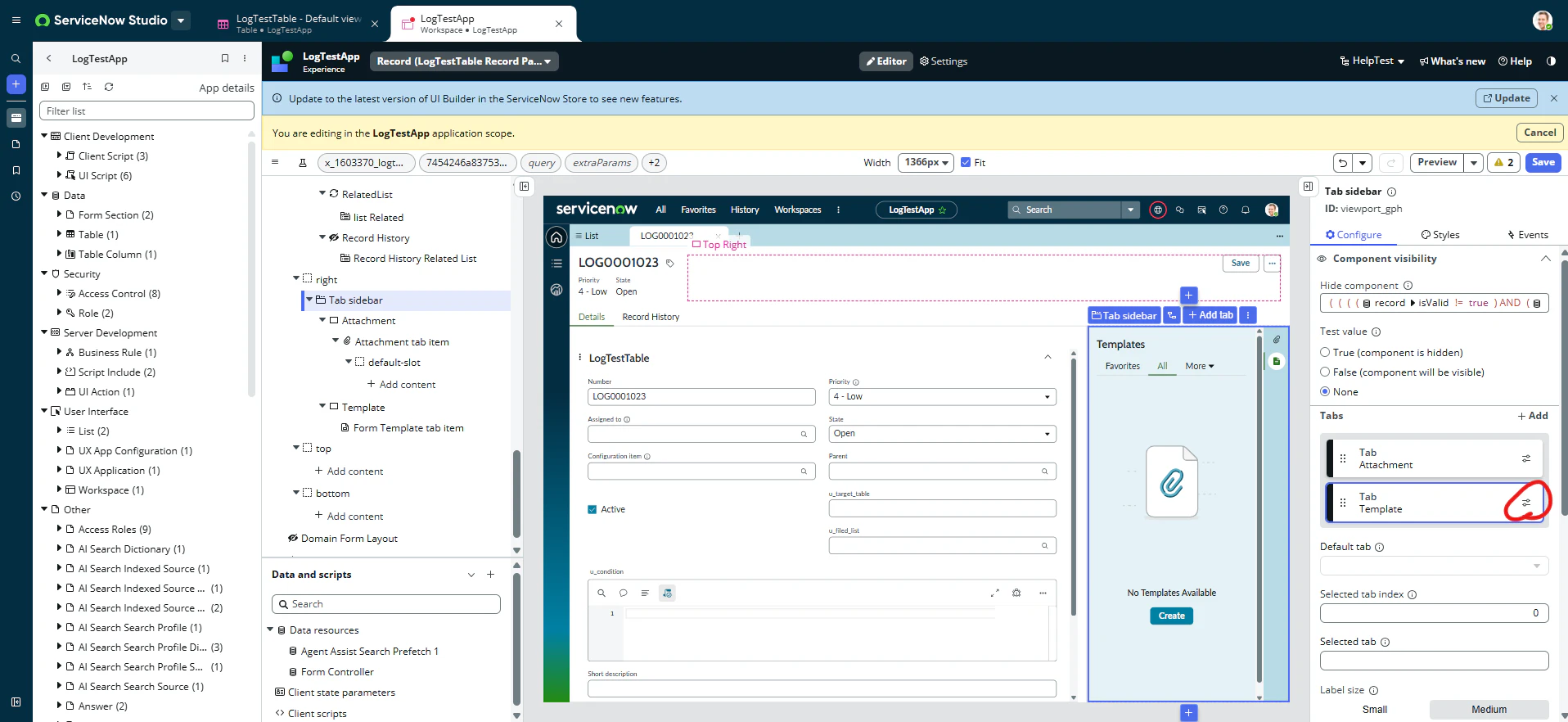Switch to the Styles tab

1440,235
